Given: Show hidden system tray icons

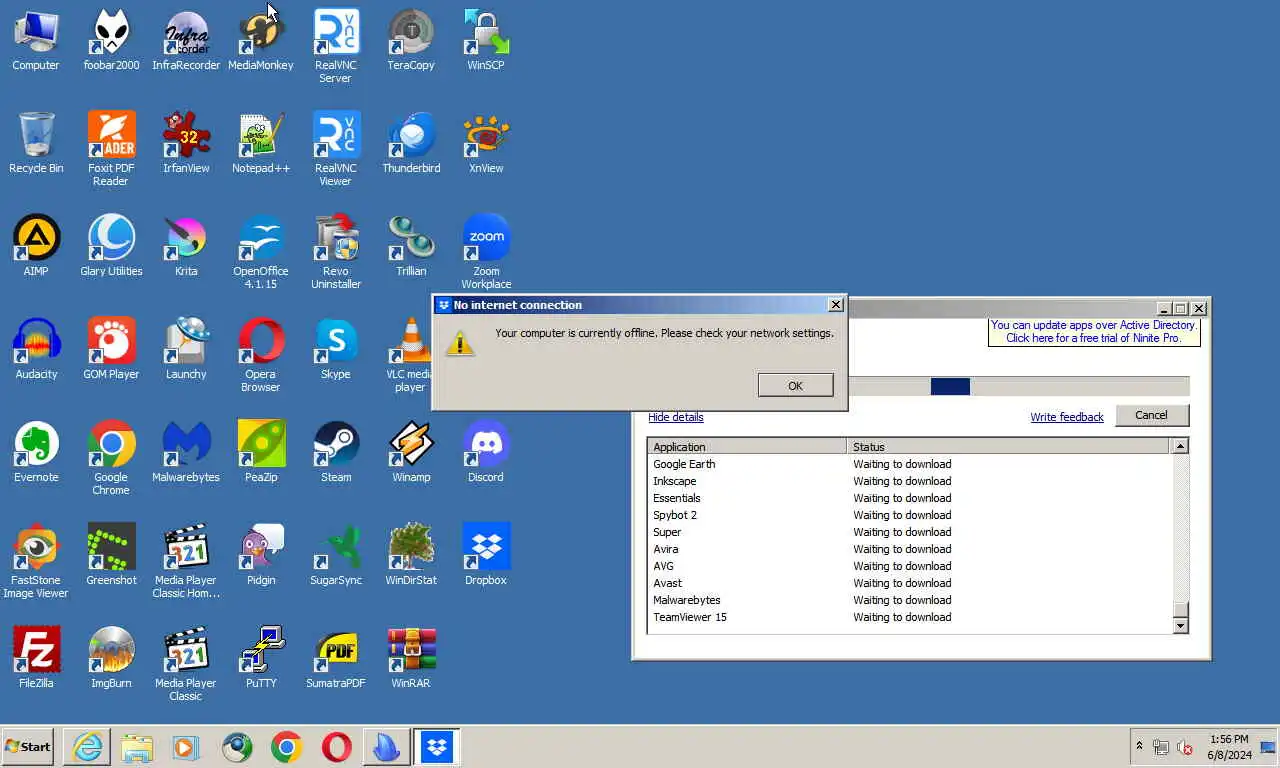Looking at the screenshot, I should pyautogui.click(x=1139, y=747).
